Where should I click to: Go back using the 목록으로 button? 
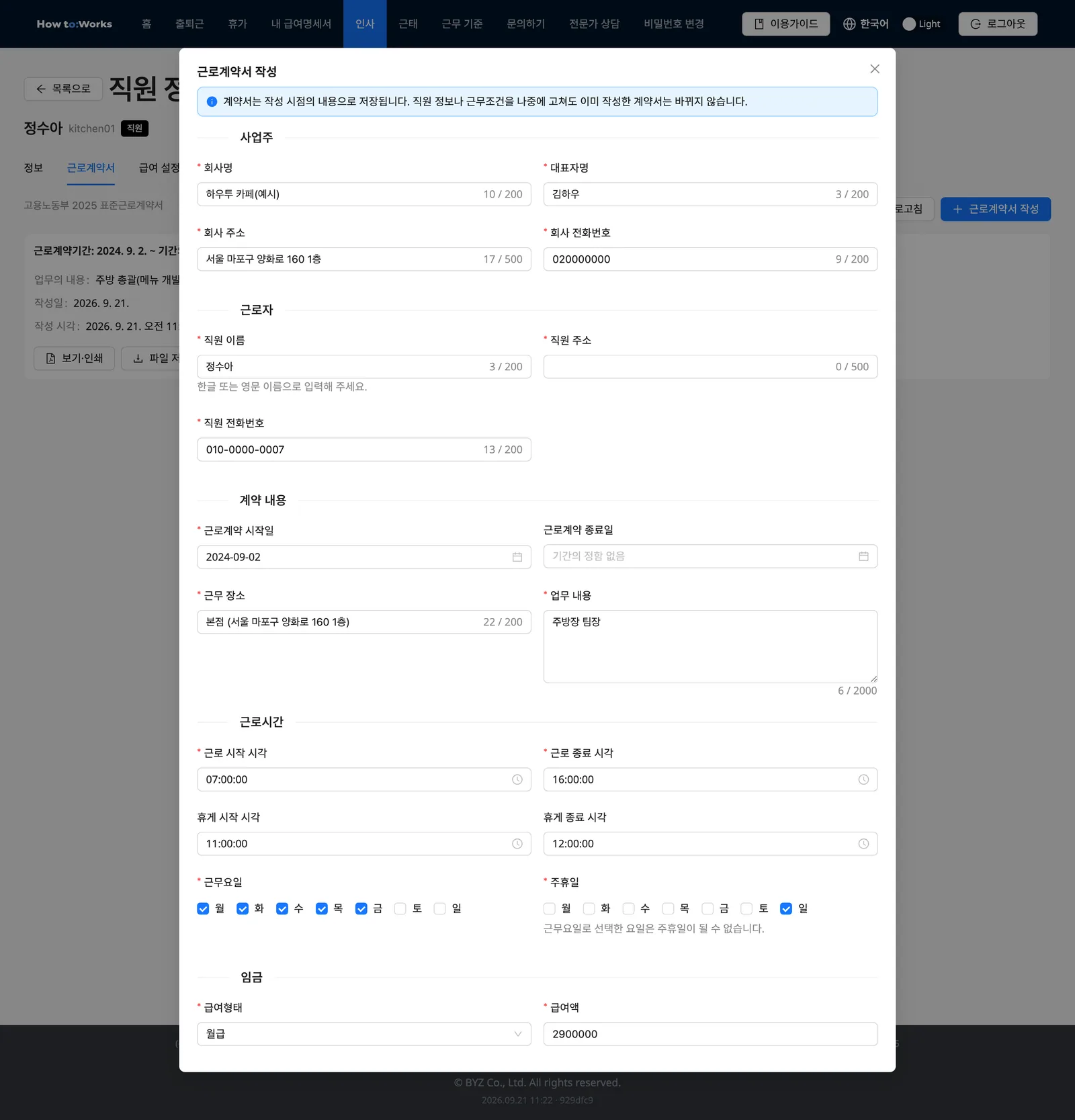pyautogui.click(x=63, y=89)
